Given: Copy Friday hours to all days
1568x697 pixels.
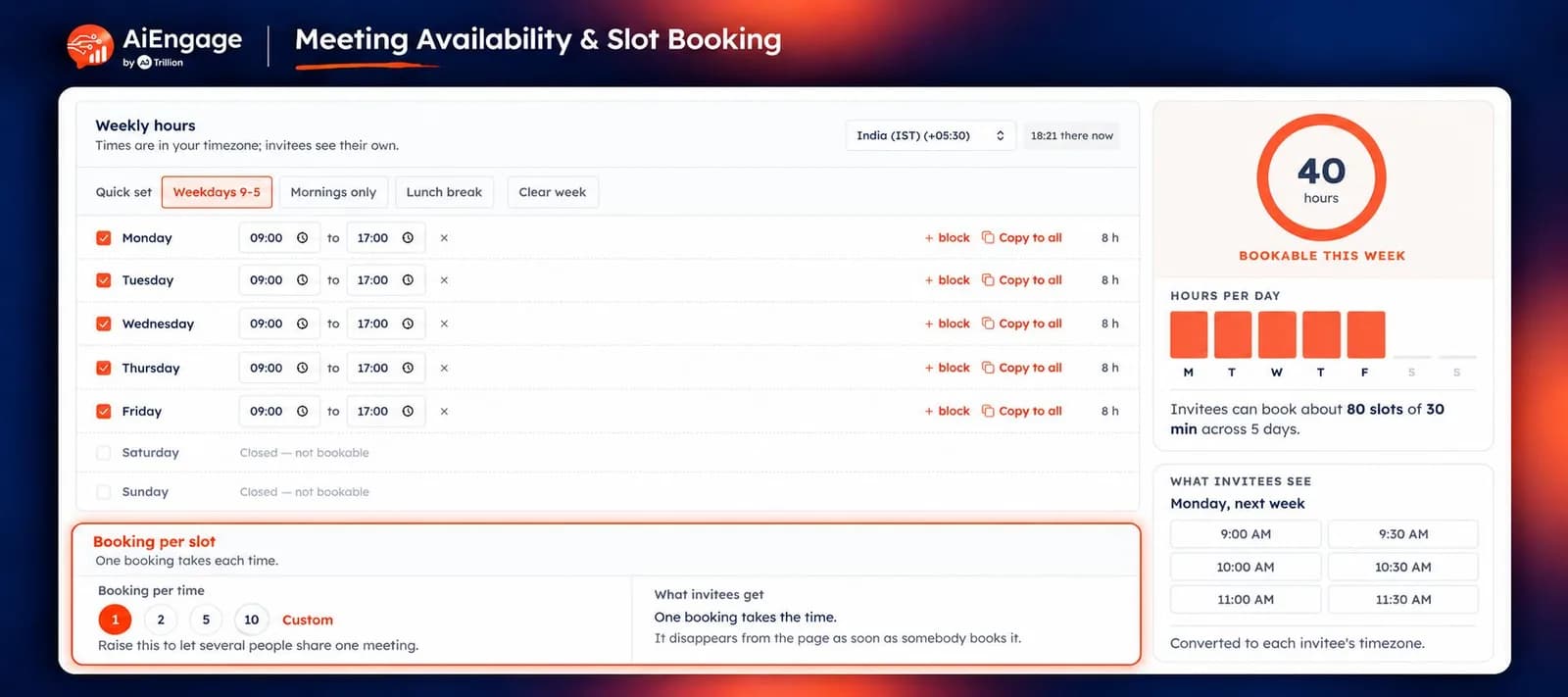Looking at the screenshot, I should coord(1022,412).
